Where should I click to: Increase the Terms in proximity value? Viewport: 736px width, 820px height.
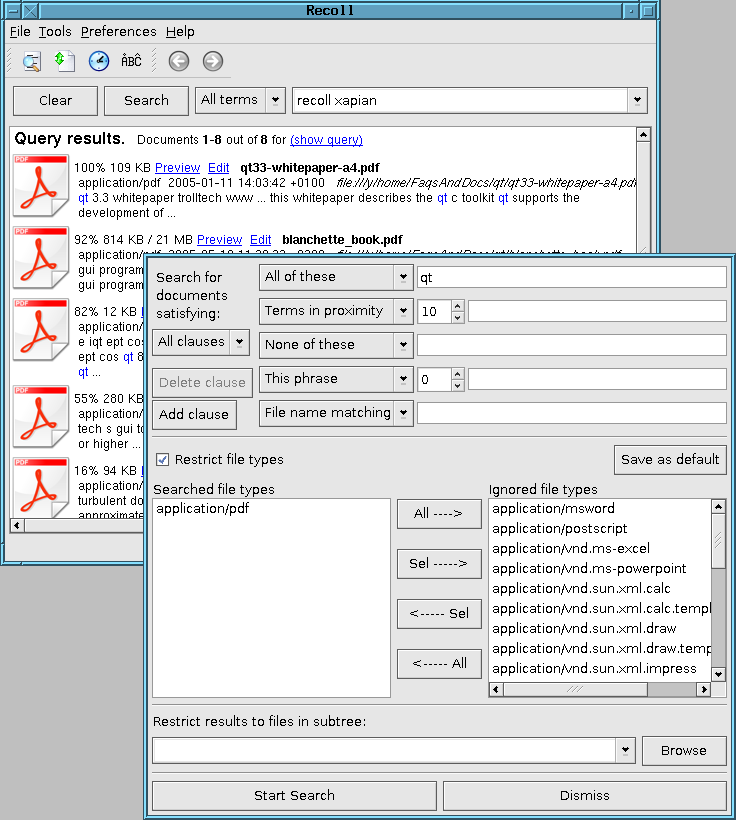click(x=458, y=306)
